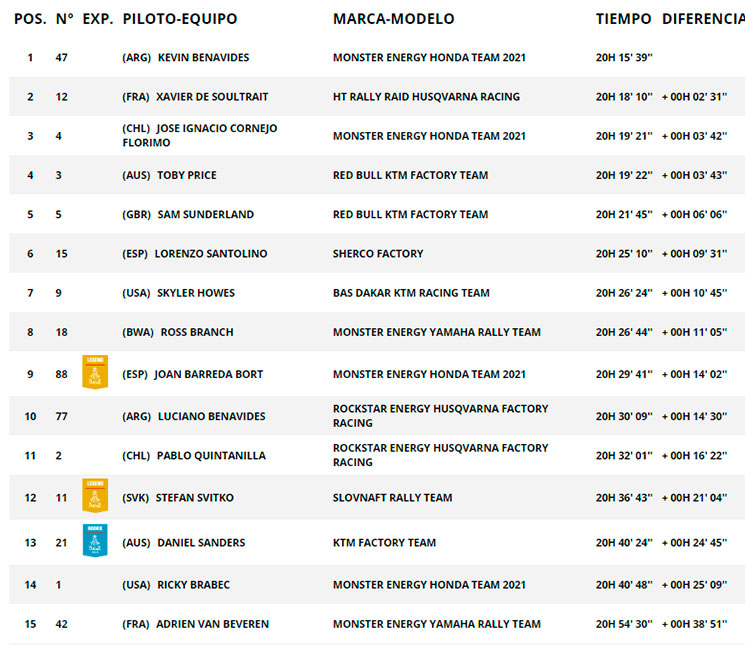
Task: Select the PILOTO-EQUIPO column header
Action: pos(180,19)
